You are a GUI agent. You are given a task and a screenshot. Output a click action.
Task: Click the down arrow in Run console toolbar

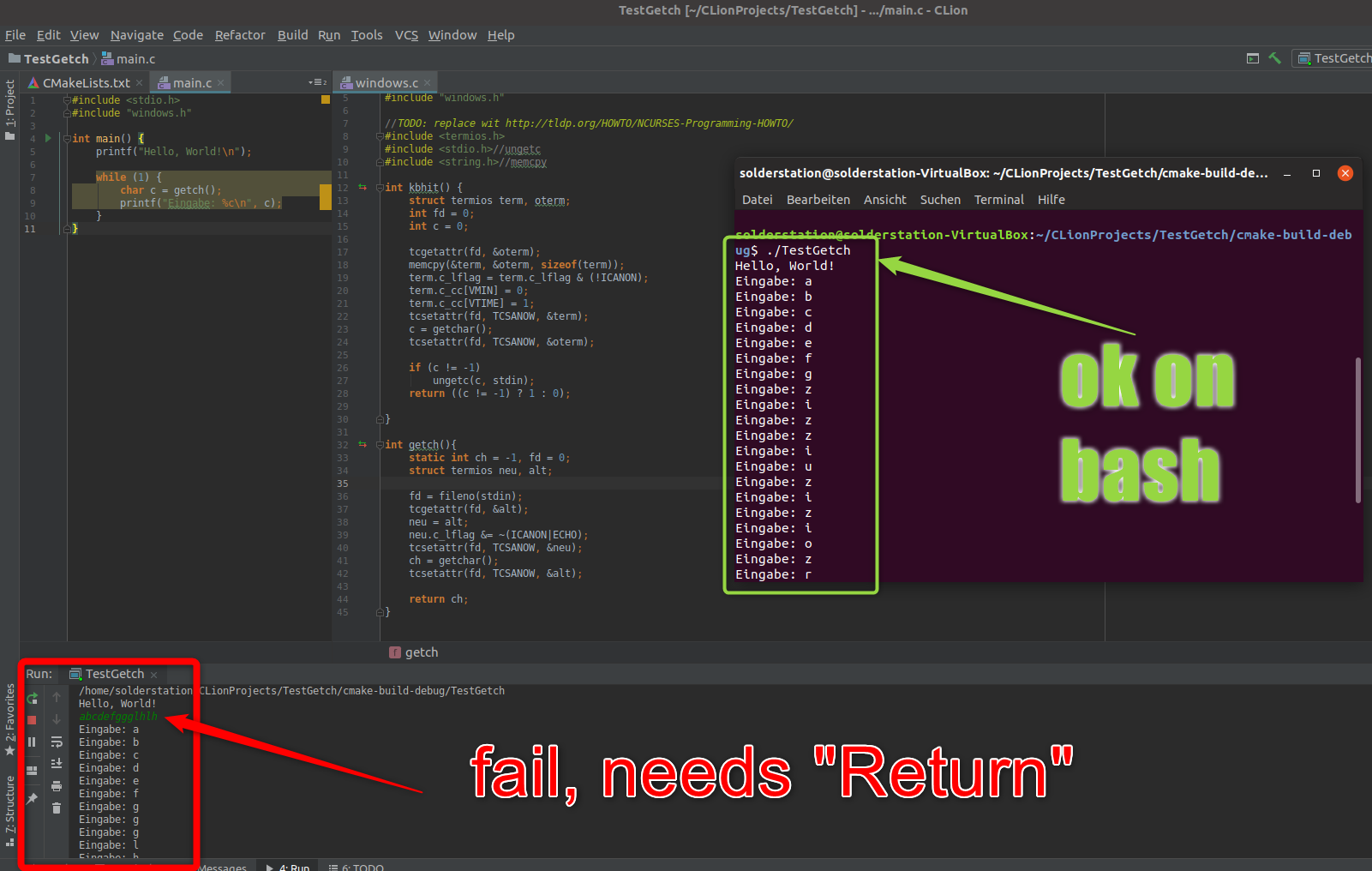pos(57,720)
